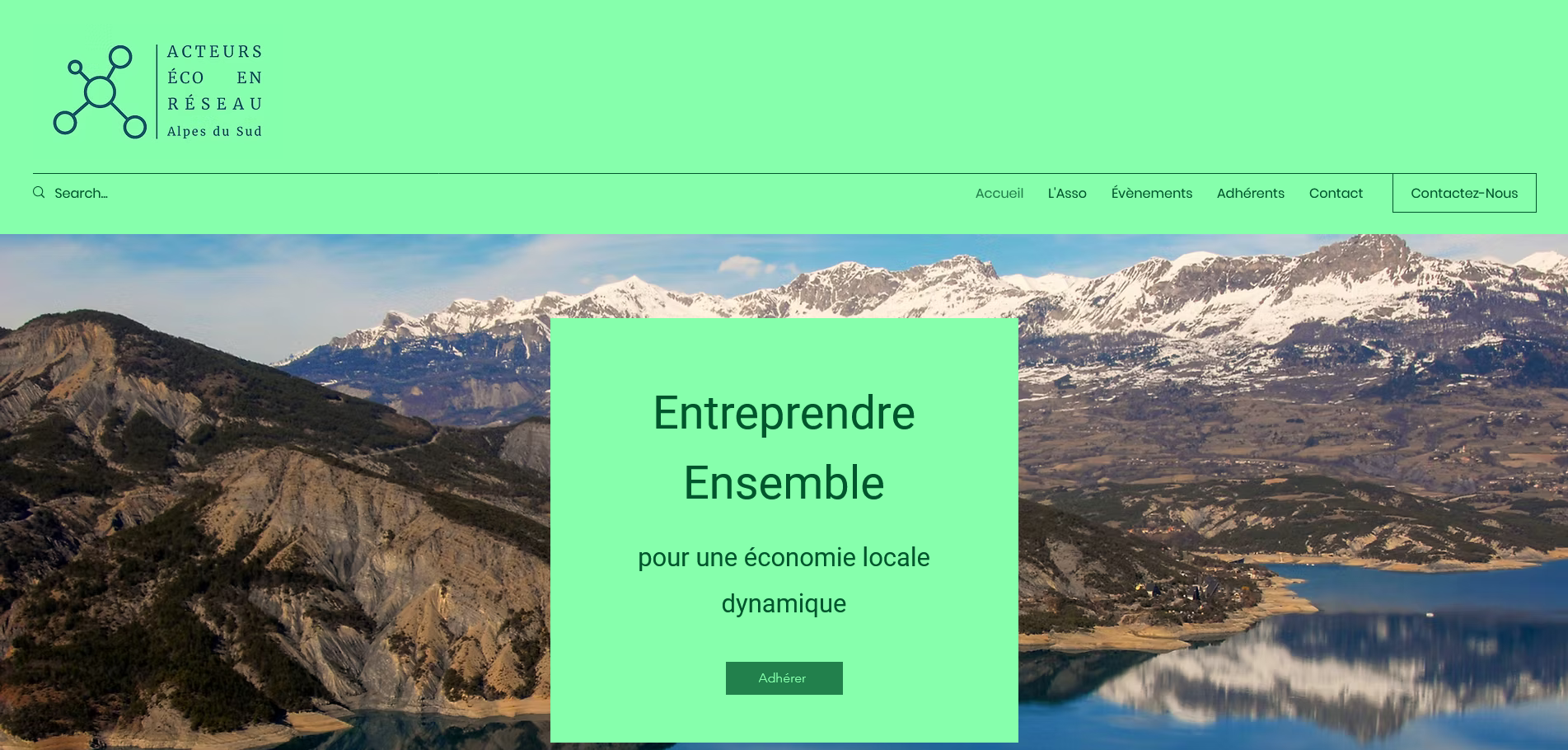The image size is (1568, 750).
Task: Open the L'Asso menu item
Action: point(1067,193)
